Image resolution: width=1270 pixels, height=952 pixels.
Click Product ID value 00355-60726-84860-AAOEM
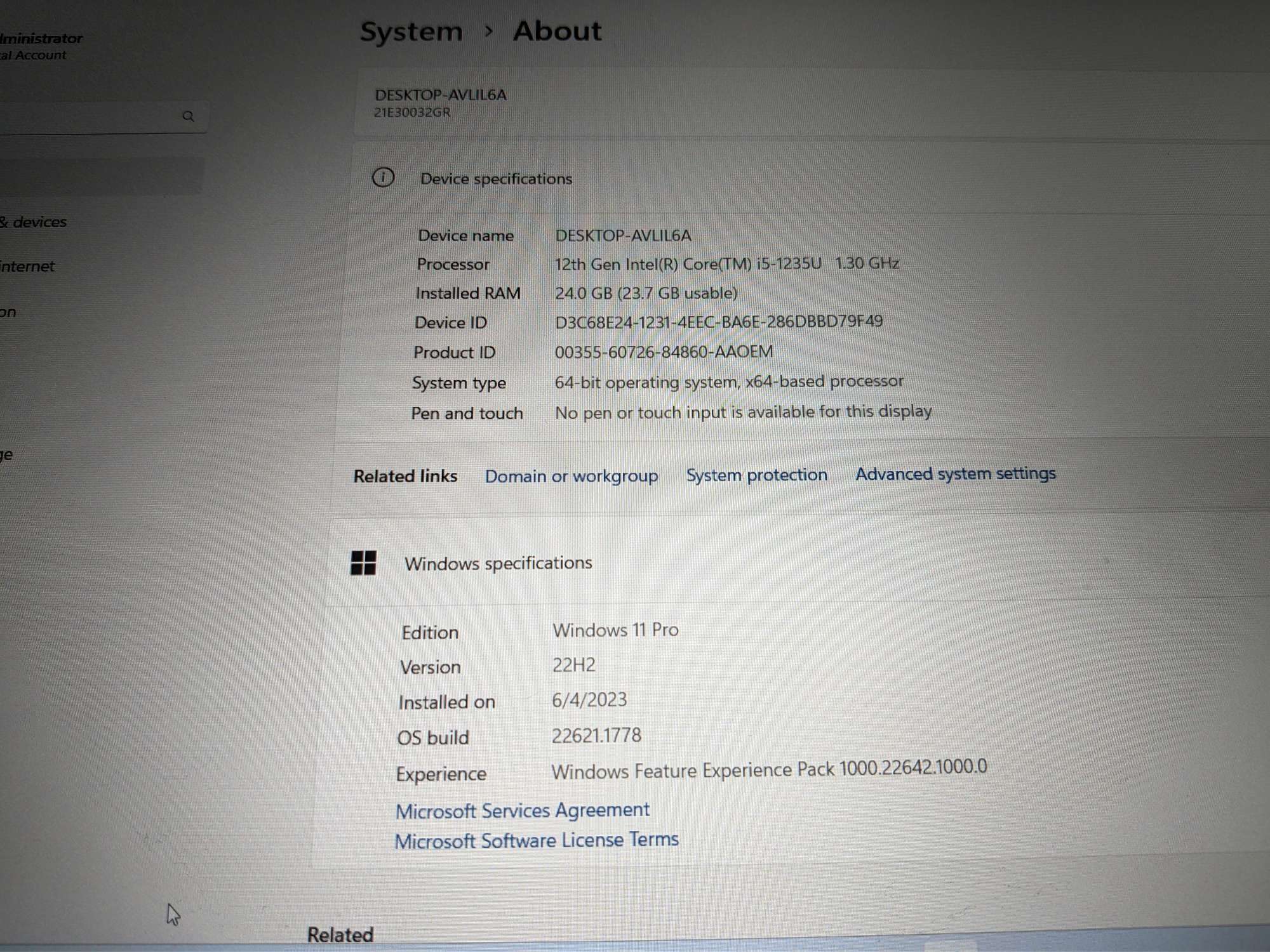pyautogui.click(x=664, y=352)
